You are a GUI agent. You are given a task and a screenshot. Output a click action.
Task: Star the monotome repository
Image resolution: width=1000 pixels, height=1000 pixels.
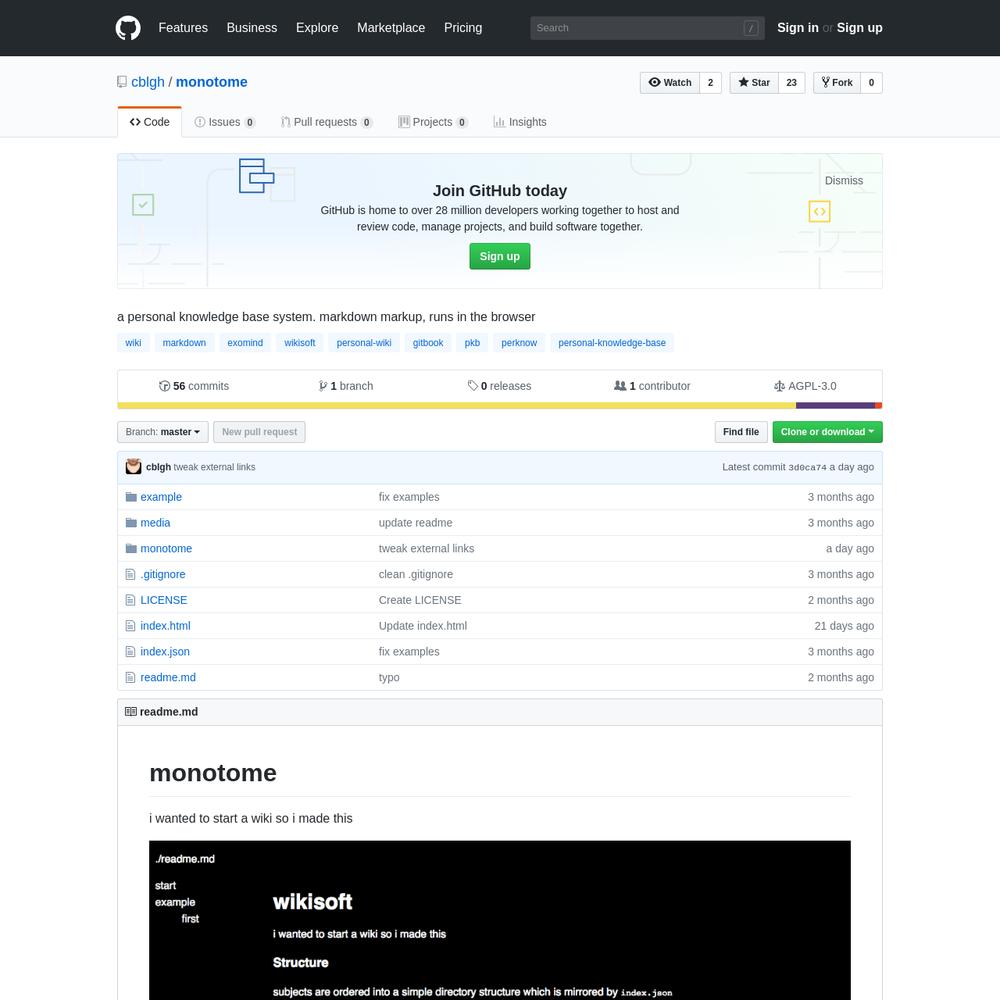point(754,83)
